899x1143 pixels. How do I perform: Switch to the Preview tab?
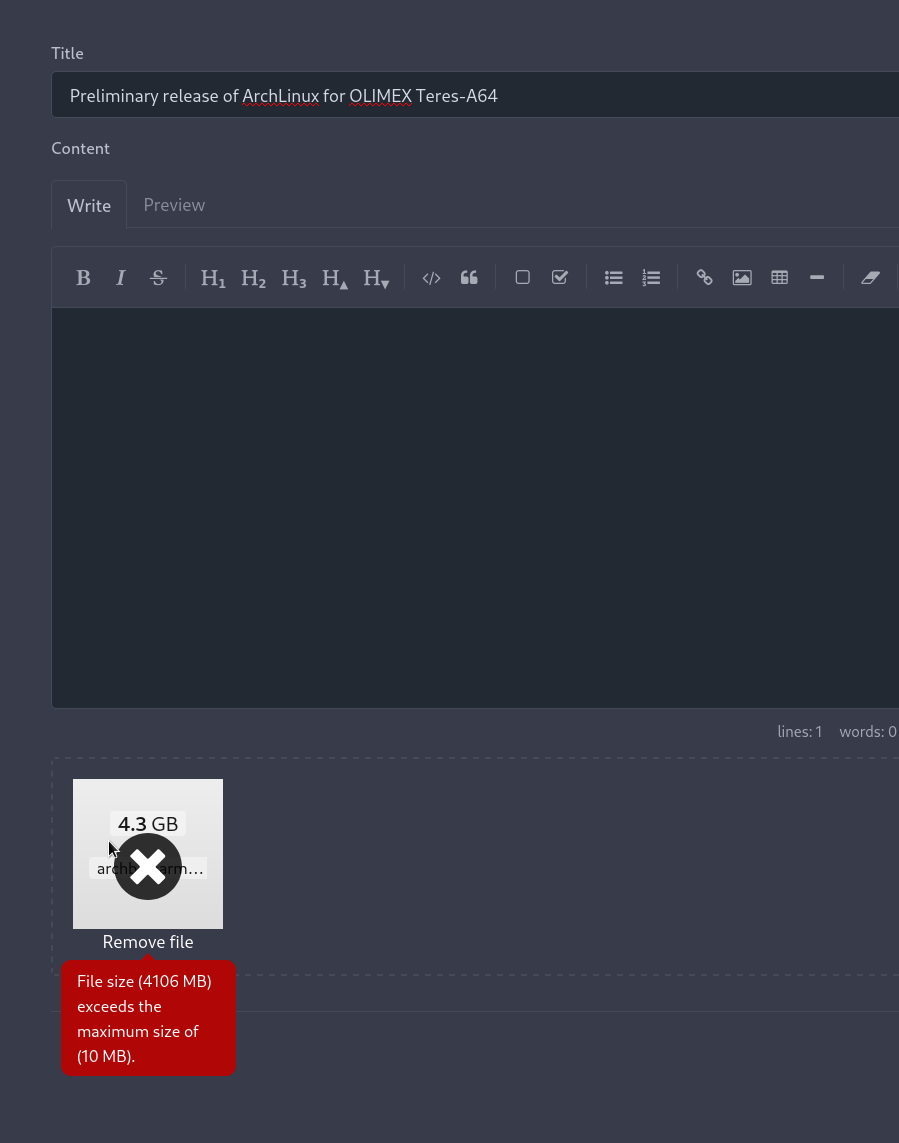[x=174, y=205]
